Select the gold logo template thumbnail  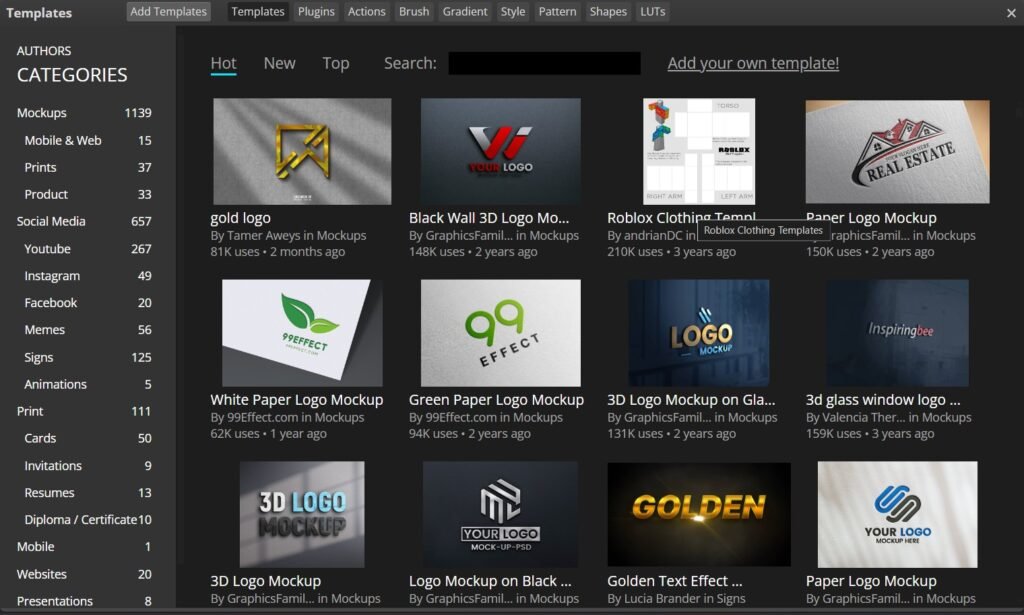pos(302,151)
